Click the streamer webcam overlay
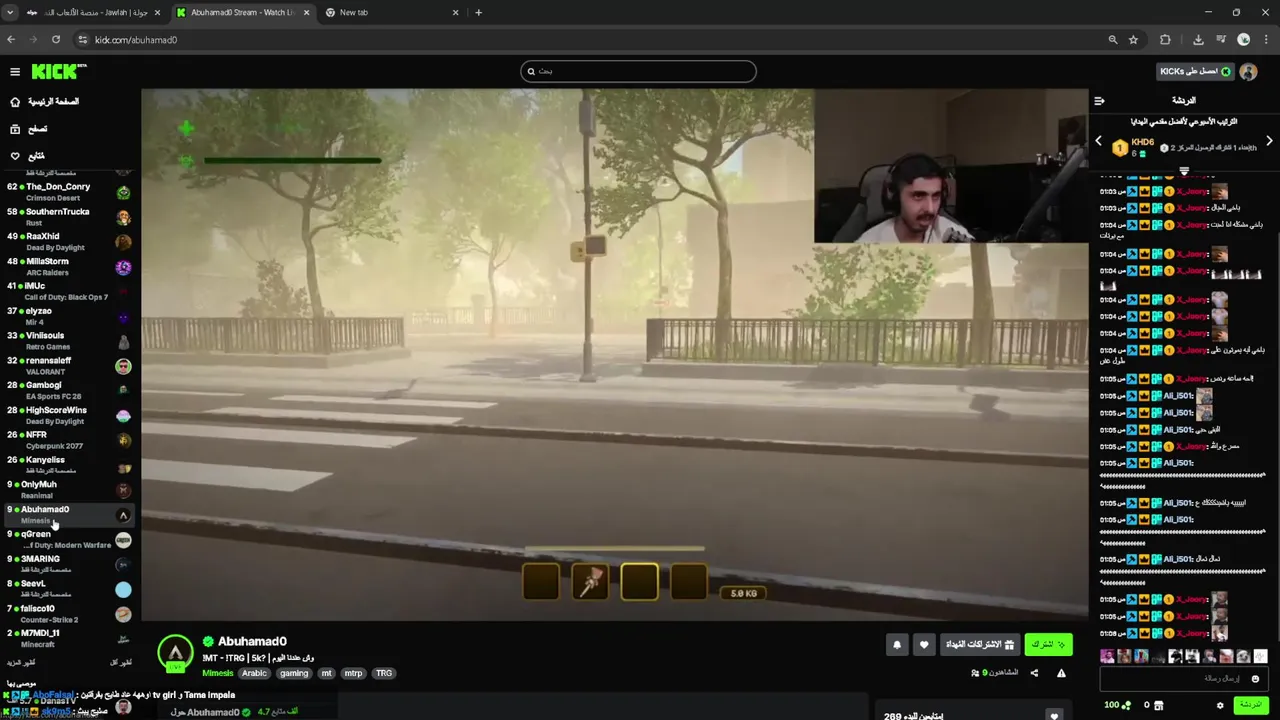 tap(951, 166)
